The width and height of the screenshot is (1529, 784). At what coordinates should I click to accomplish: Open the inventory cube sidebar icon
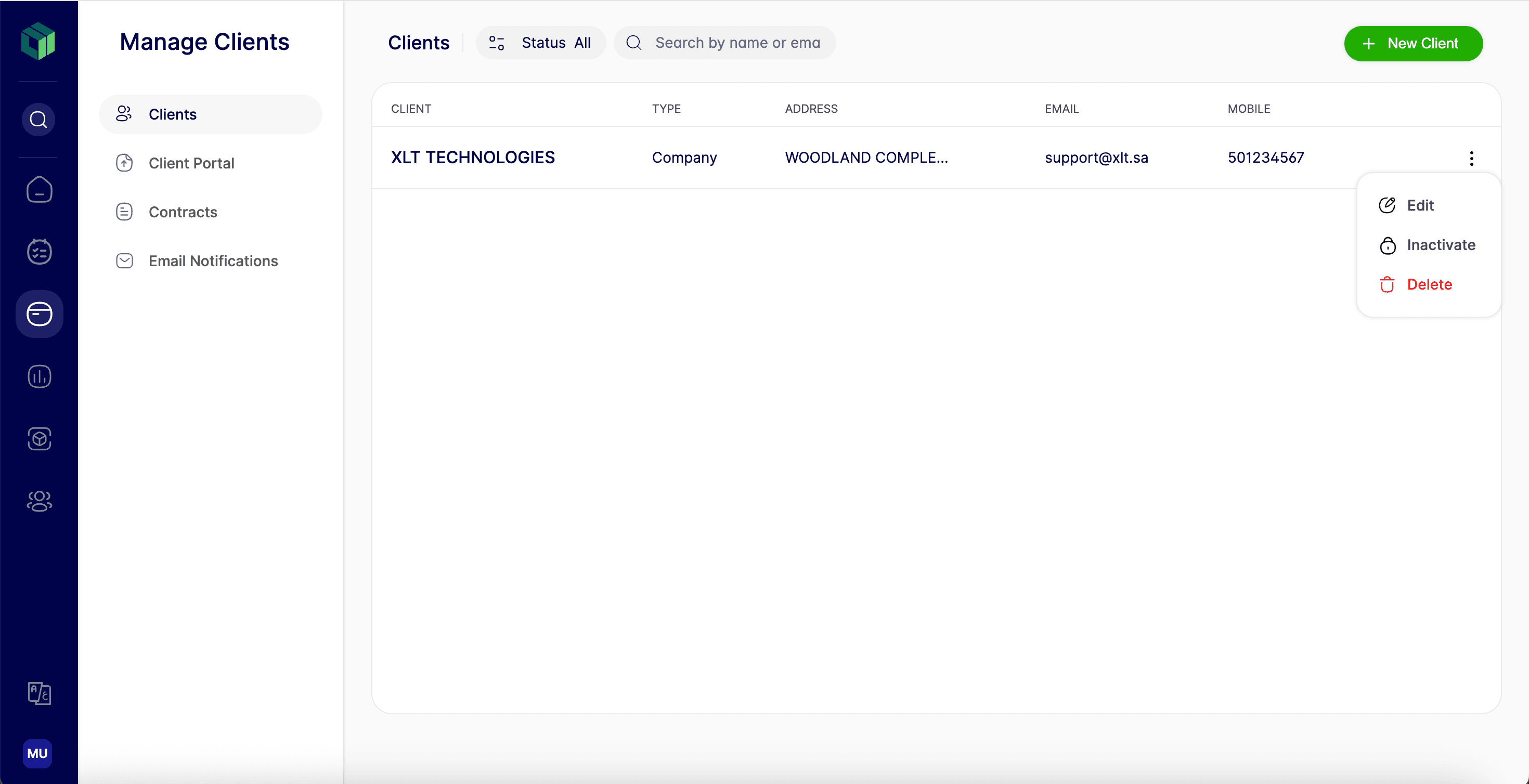point(39,439)
